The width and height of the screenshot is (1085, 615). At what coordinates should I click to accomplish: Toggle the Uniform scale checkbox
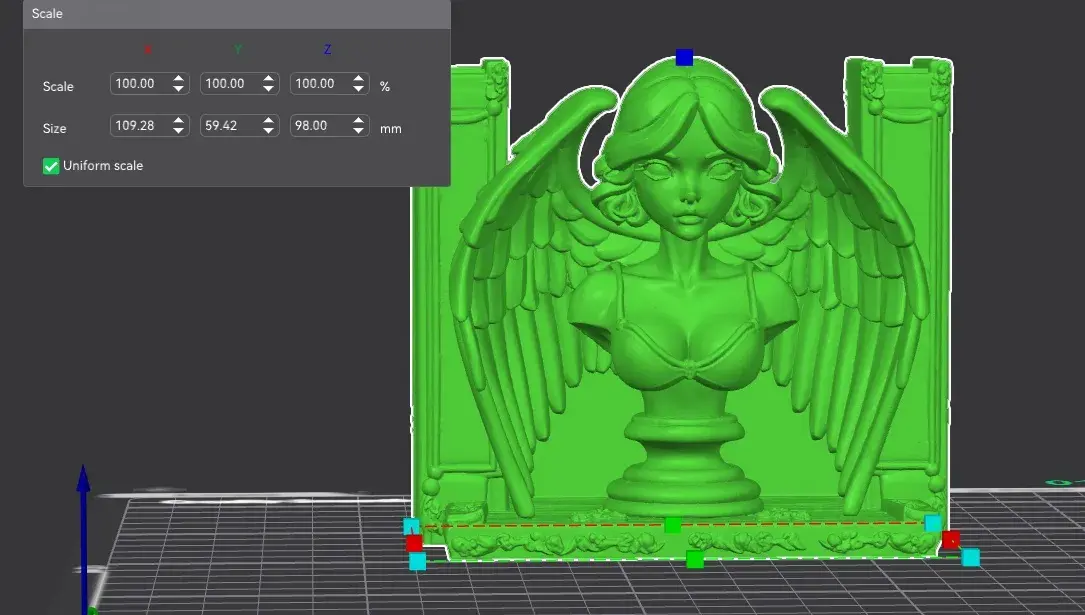(x=51, y=166)
